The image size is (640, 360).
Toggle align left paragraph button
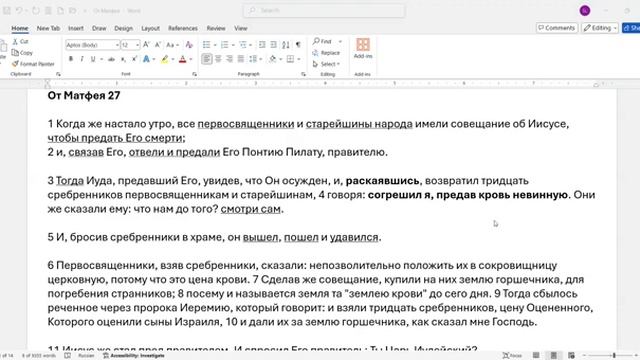[x=207, y=59]
